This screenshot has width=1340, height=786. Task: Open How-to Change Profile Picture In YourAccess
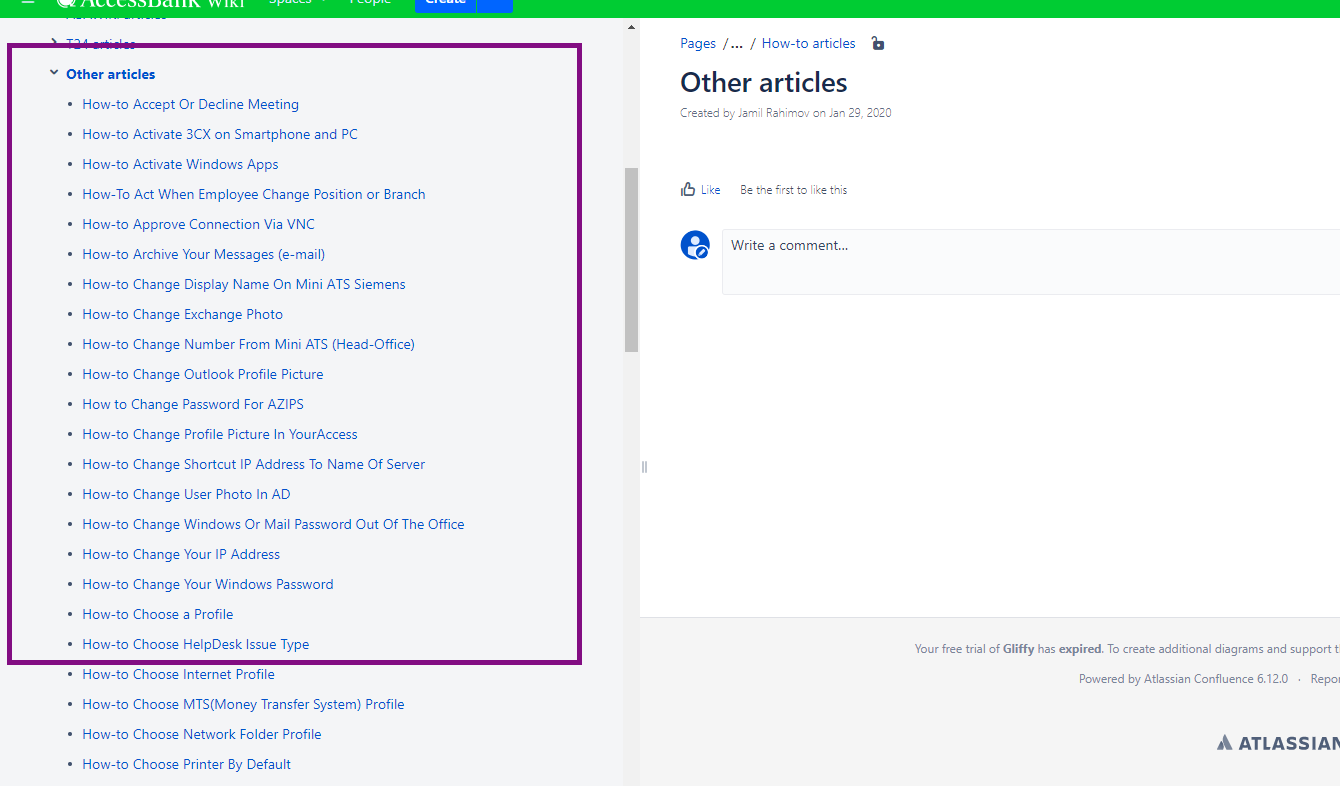pyautogui.click(x=220, y=434)
